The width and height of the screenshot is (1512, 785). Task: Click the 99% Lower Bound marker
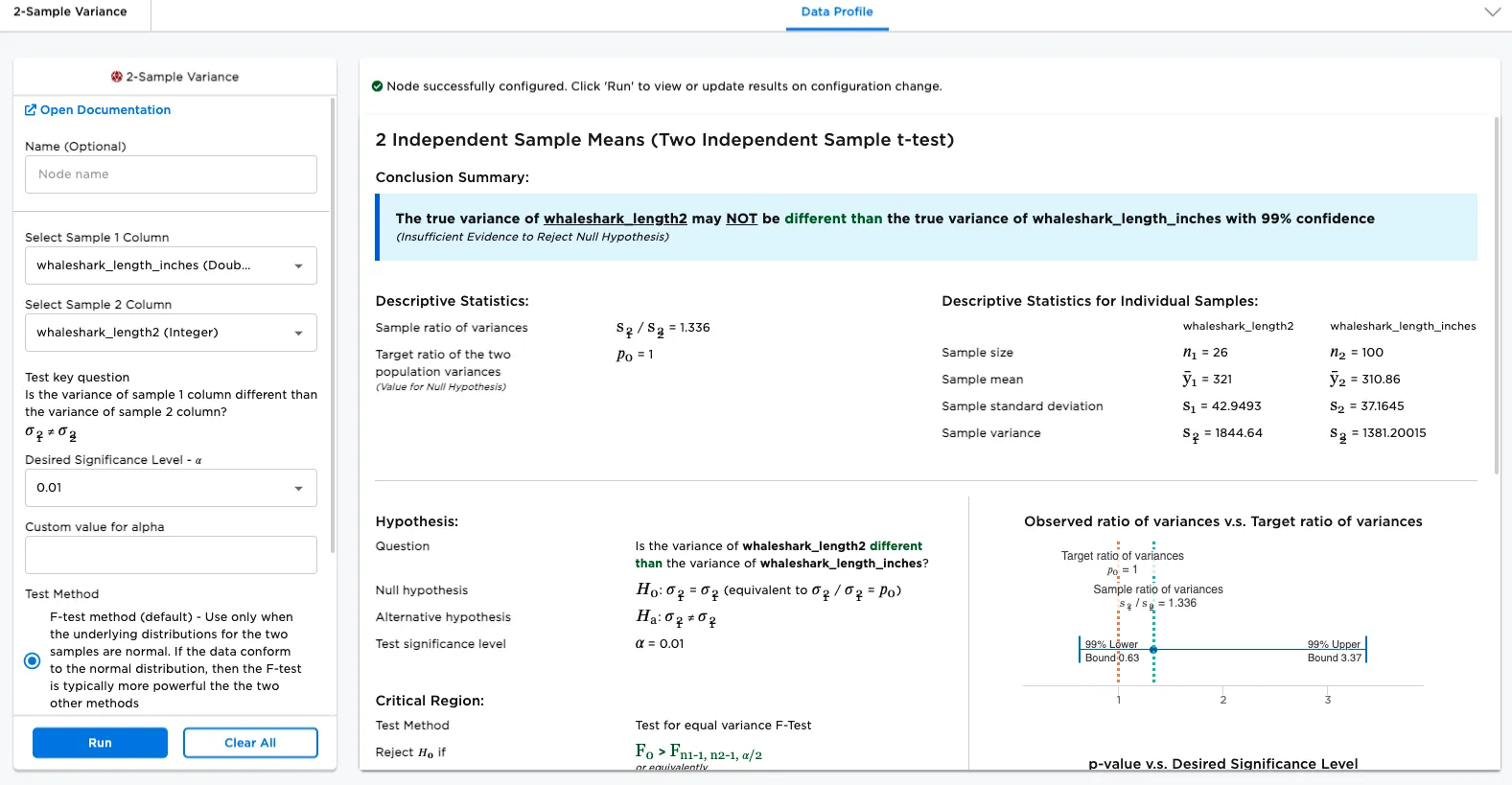[x=1080, y=650]
